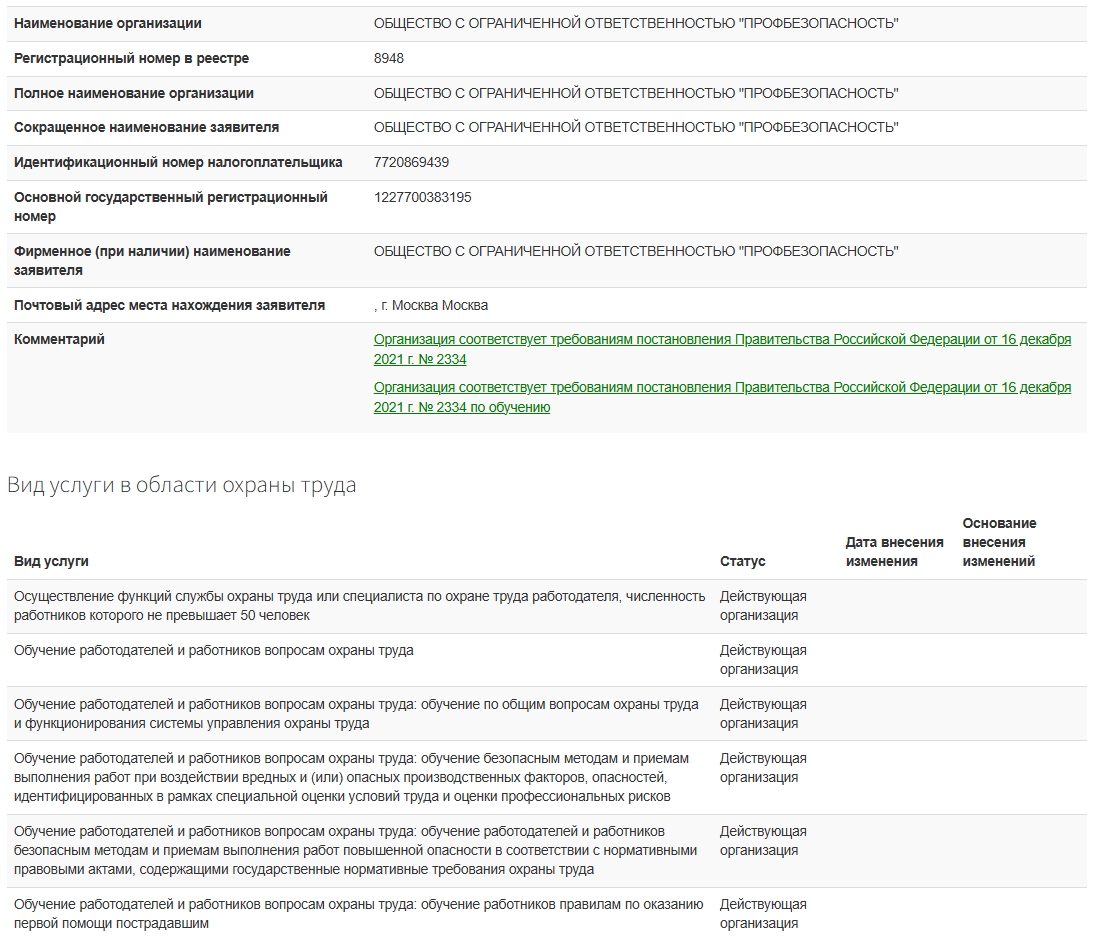This screenshot has height=950, width=1098.
Task: Click the 'Наименование организации' field label
Action: click(107, 23)
